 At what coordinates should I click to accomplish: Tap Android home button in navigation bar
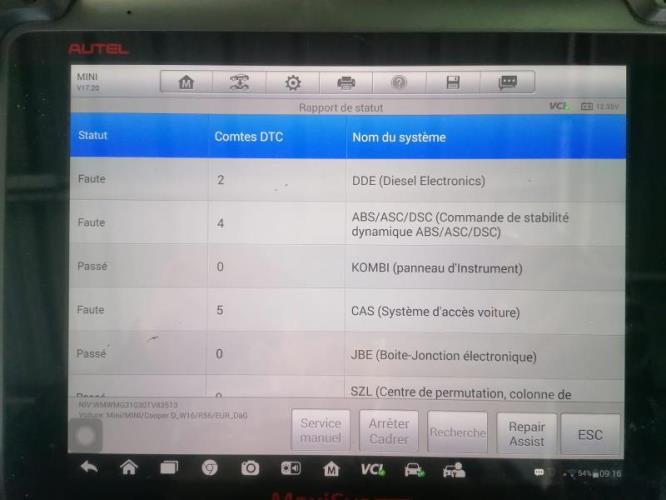coord(128,468)
